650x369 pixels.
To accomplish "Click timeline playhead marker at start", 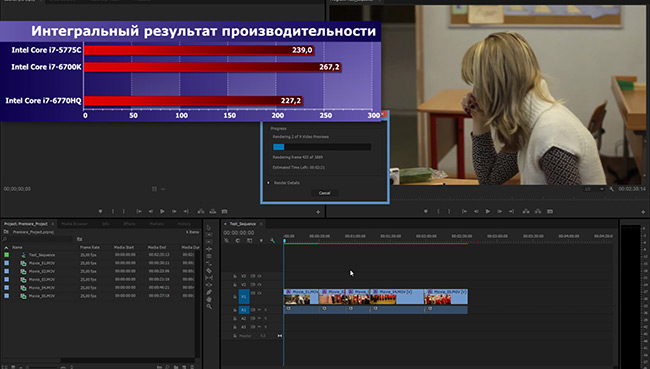I will (x=284, y=240).
